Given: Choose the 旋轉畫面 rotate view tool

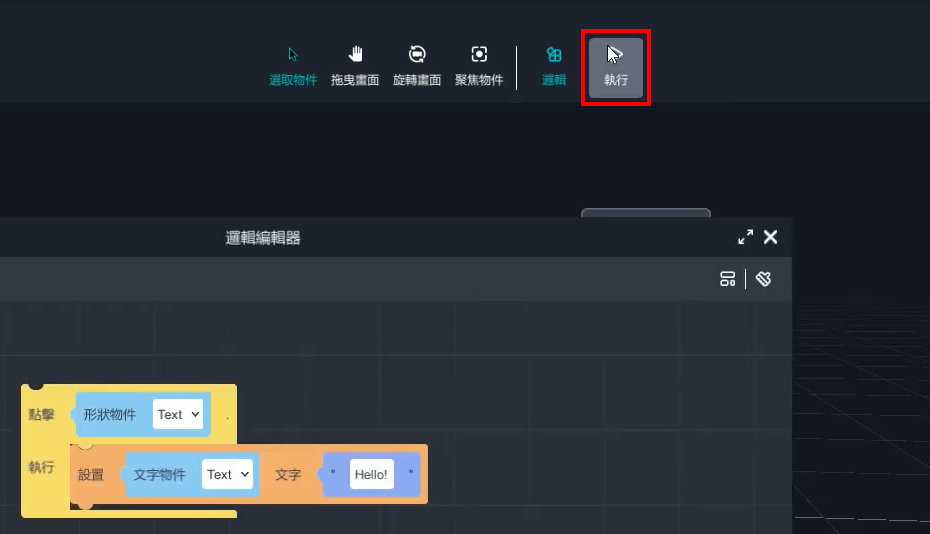Looking at the screenshot, I should coord(417,66).
